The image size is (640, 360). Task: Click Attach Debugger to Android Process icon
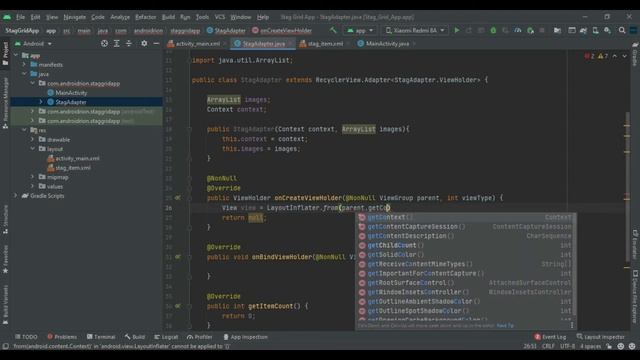coord(530,30)
